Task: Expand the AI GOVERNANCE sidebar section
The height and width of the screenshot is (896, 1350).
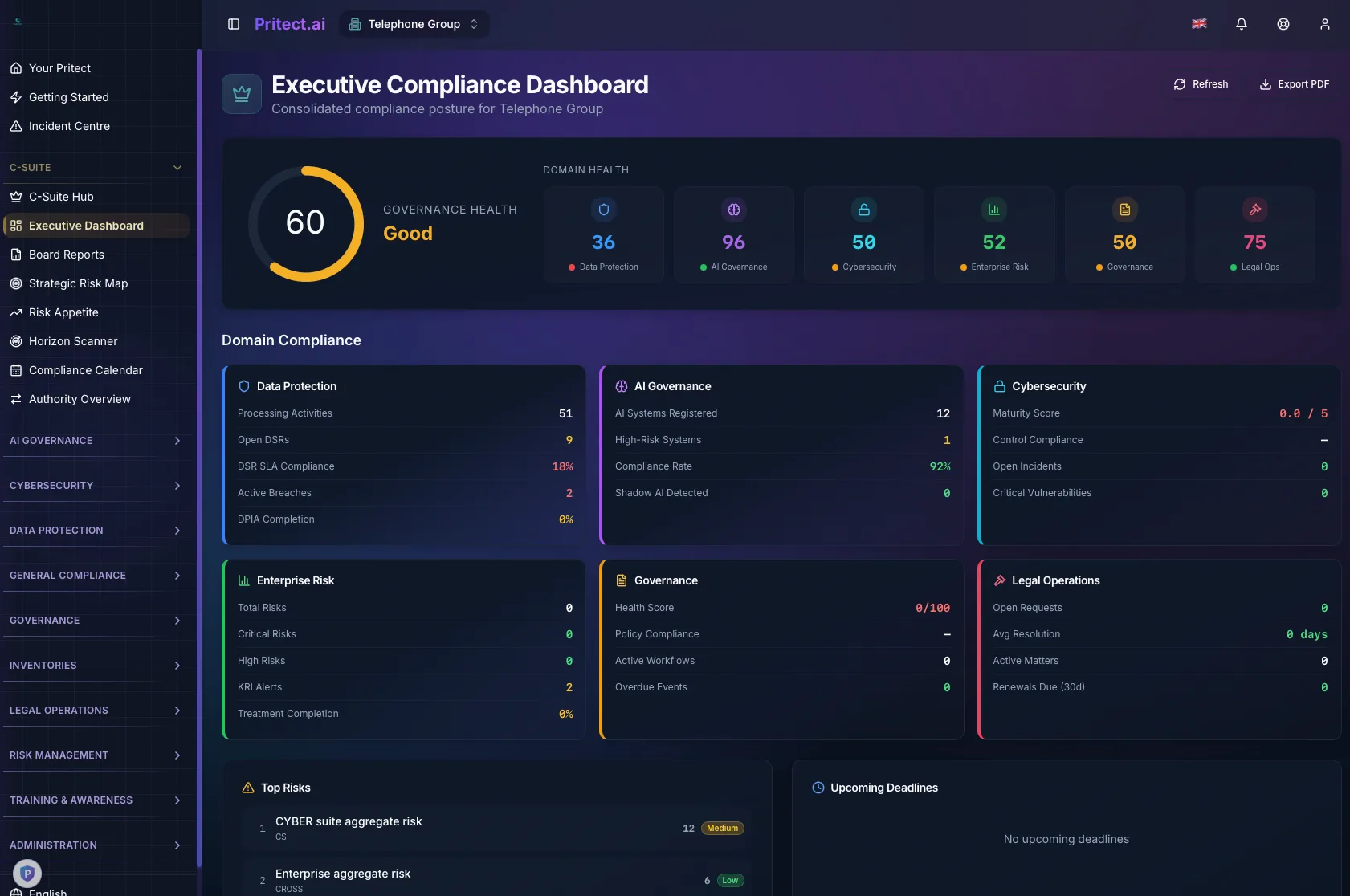Action: pos(96,441)
